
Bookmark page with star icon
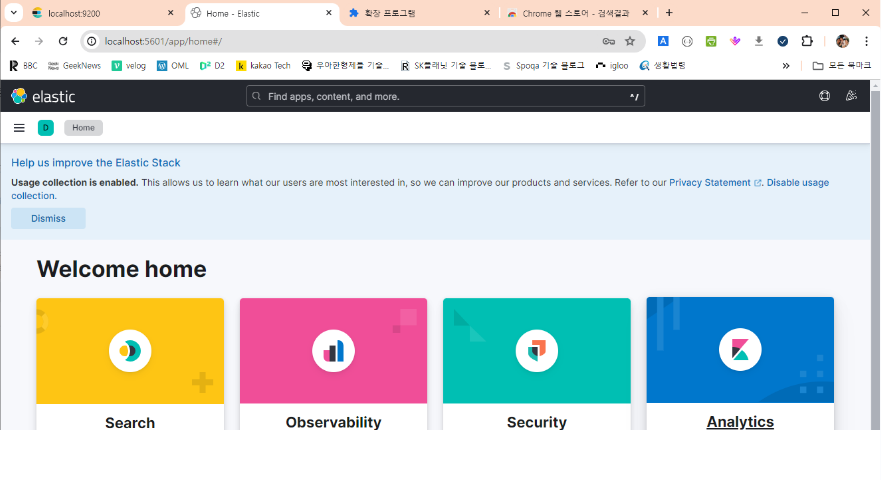point(630,41)
